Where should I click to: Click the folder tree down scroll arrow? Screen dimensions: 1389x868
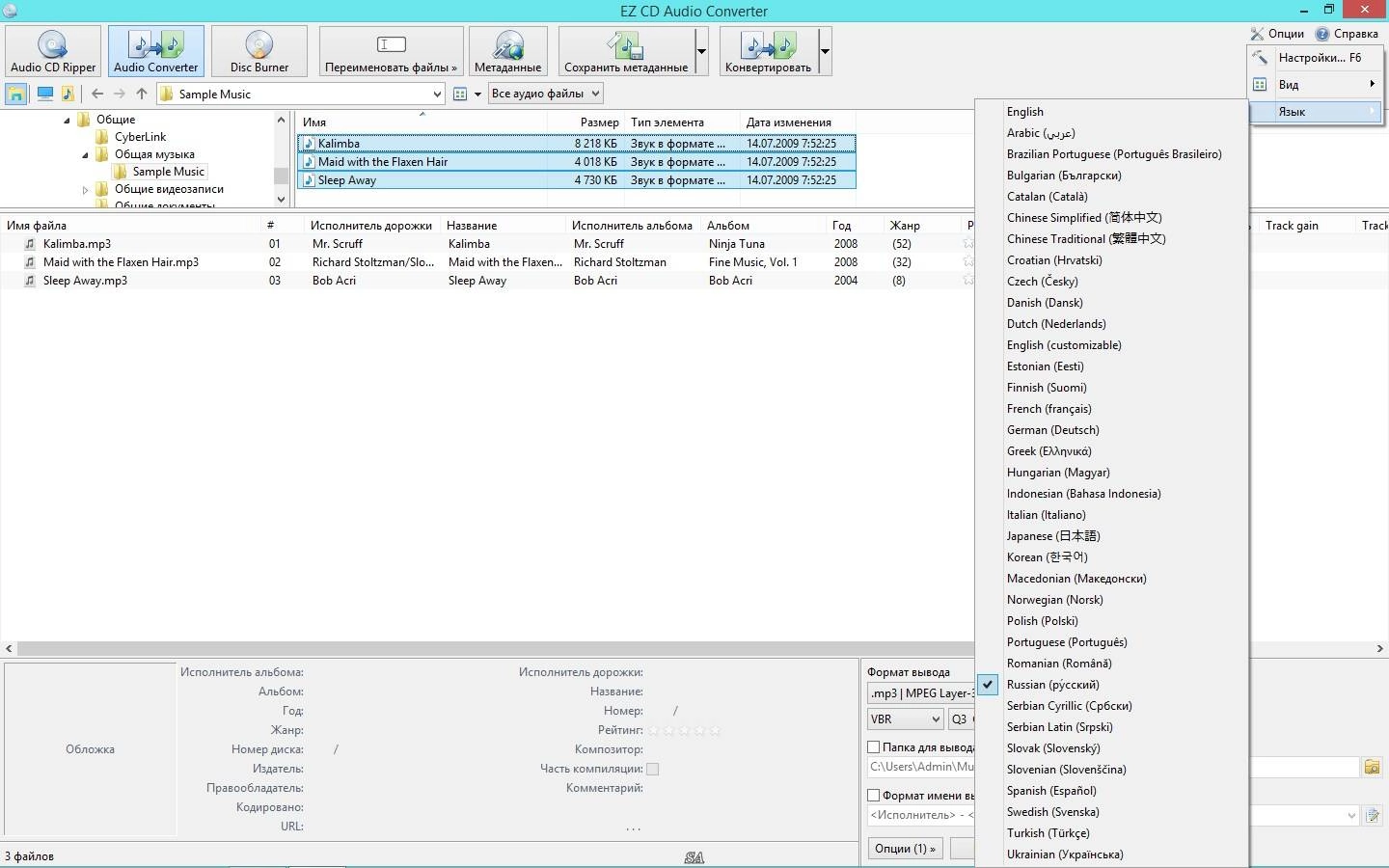(281, 200)
